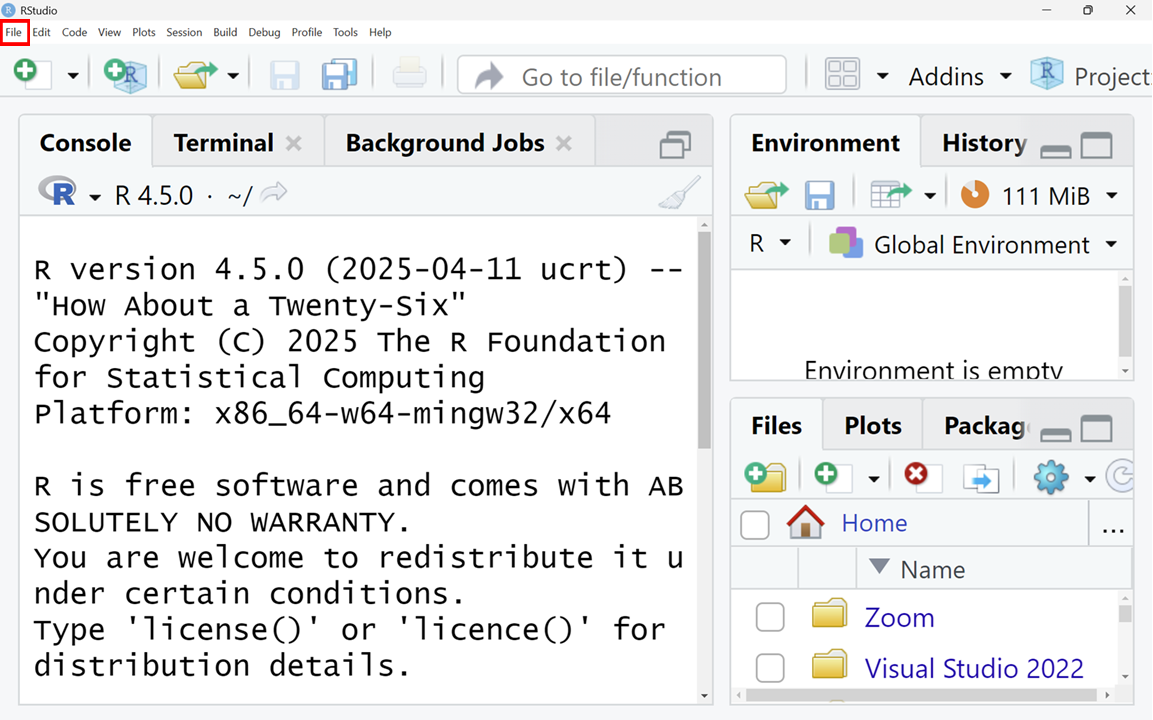Open the Home directory link
1153x720 pixels.
point(874,523)
